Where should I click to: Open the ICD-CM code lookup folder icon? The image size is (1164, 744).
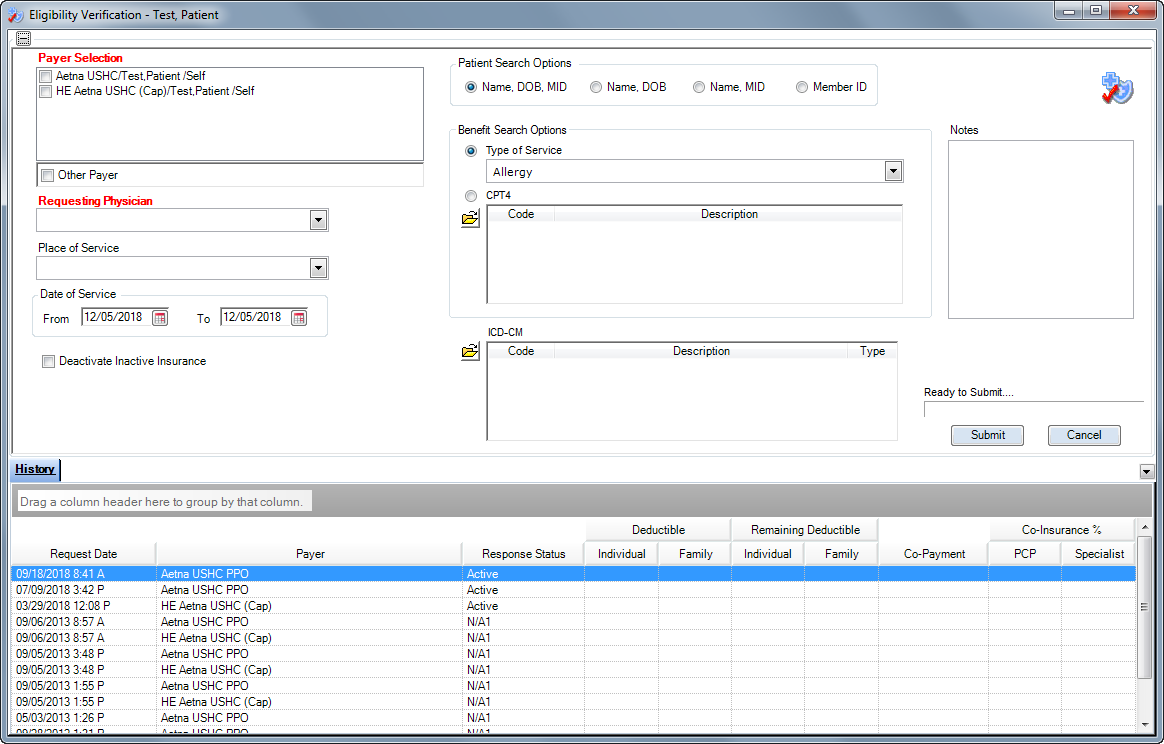coord(470,351)
